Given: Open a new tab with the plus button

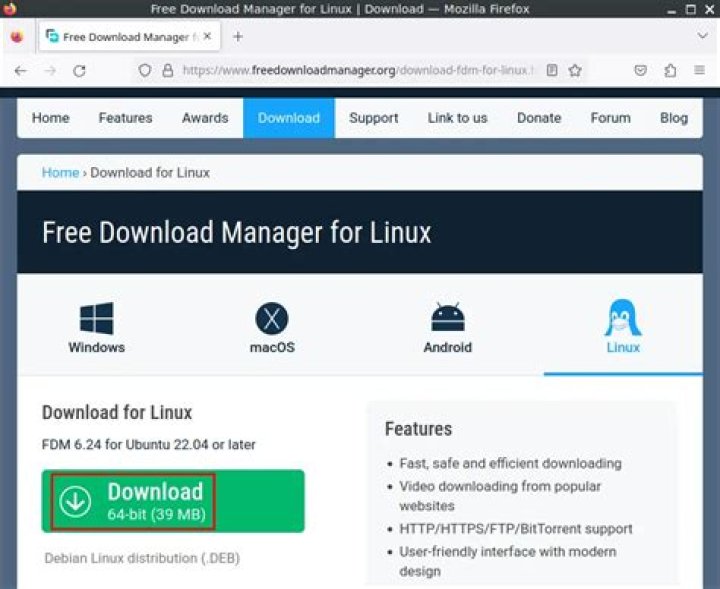Looking at the screenshot, I should point(238,36).
